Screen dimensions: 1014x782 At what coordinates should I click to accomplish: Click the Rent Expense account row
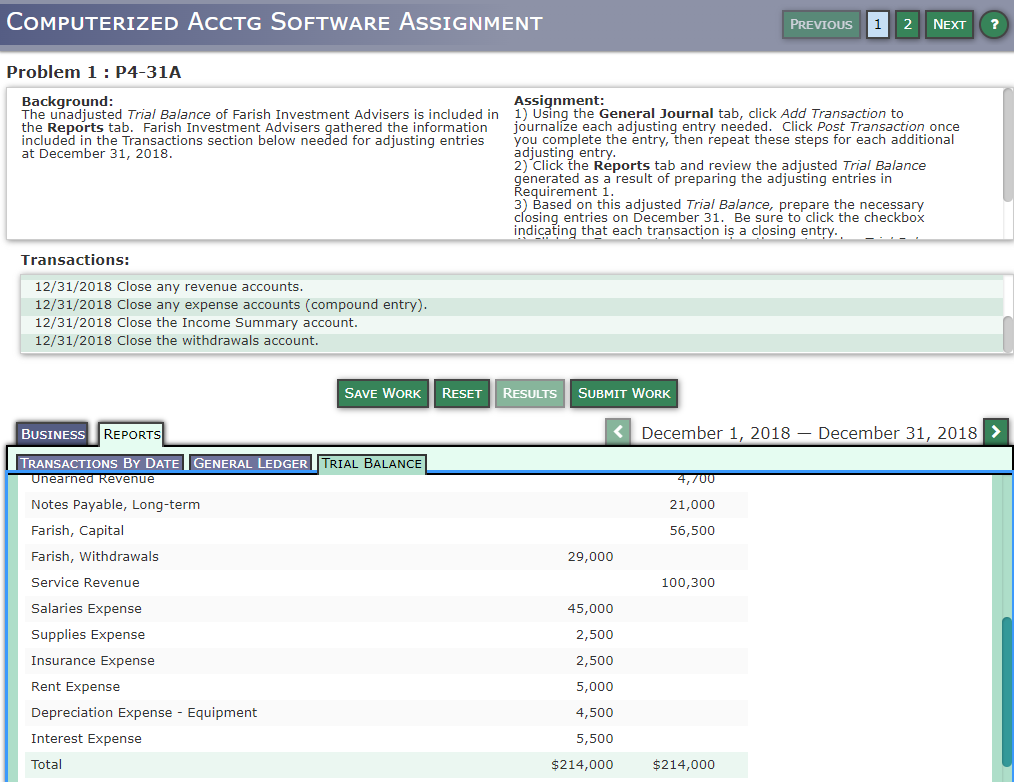(x=386, y=686)
